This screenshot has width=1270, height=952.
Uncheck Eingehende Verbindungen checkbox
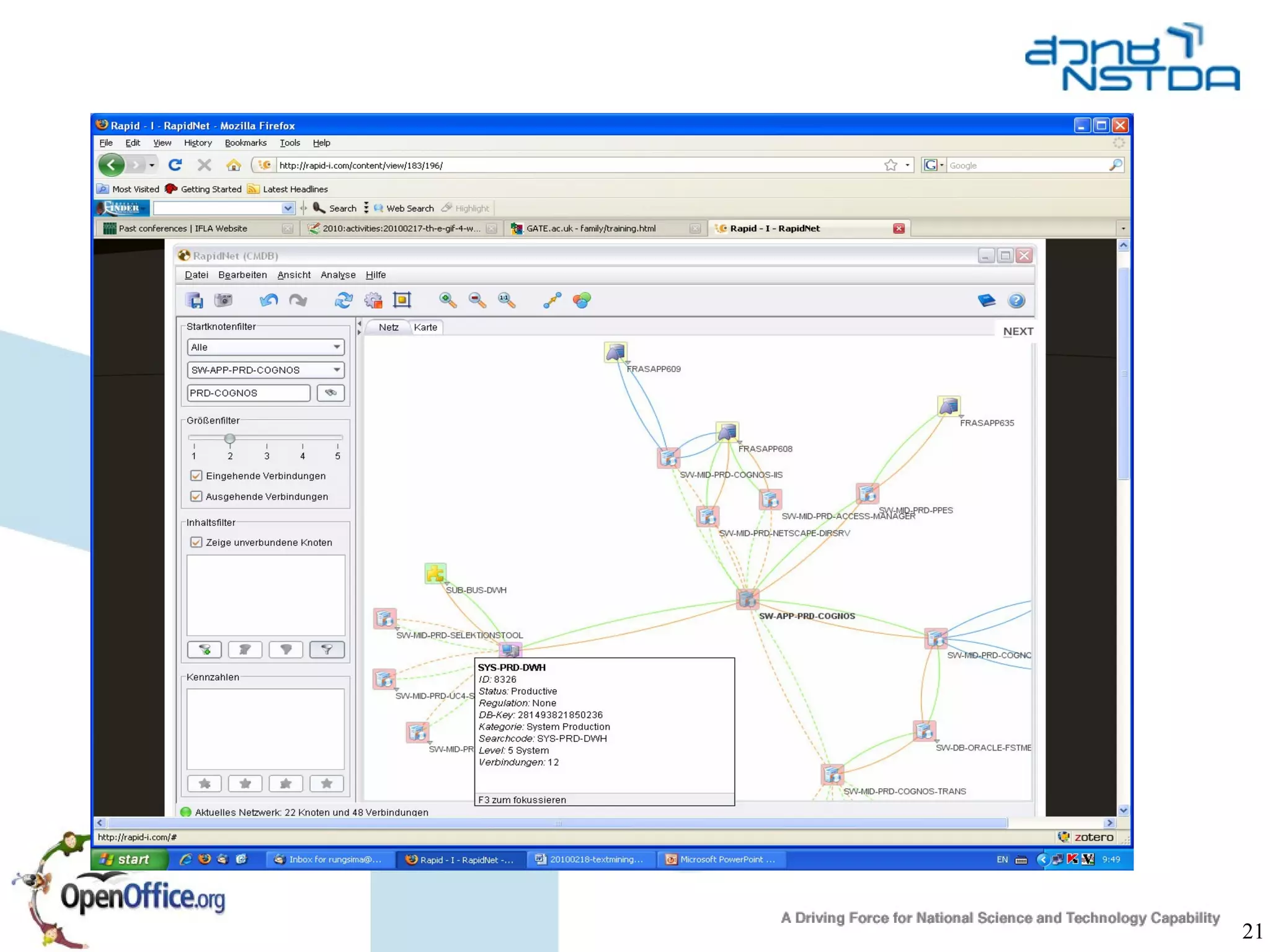[197, 476]
